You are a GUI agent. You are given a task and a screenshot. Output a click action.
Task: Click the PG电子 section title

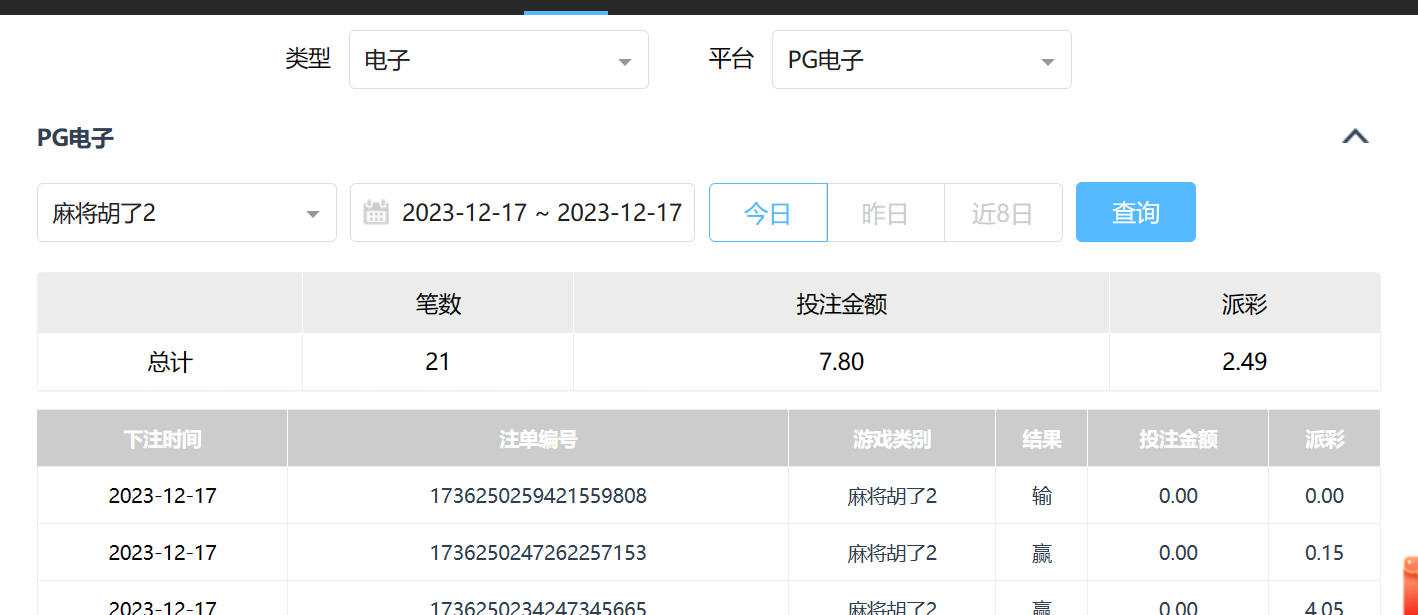coord(75,138)
